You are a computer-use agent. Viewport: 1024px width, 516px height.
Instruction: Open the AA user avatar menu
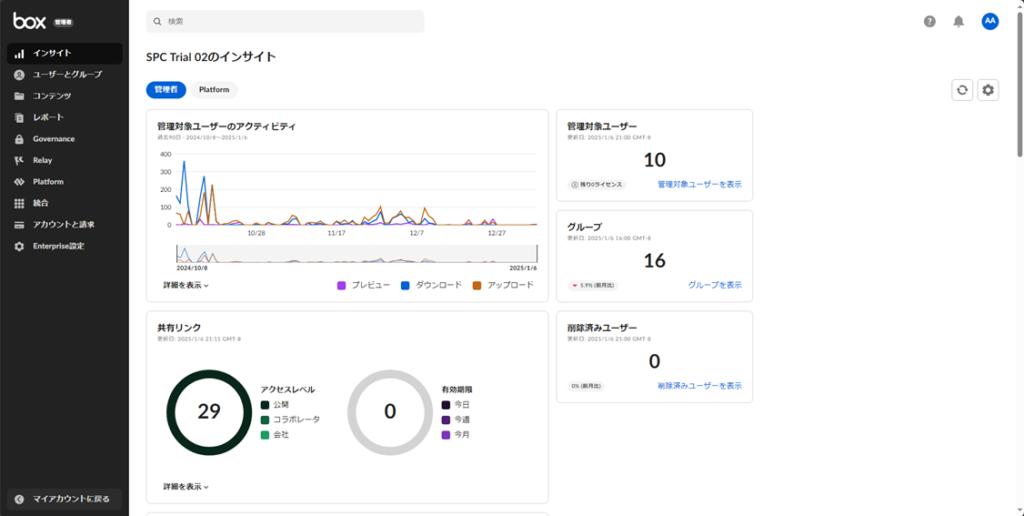coord(990,21)
